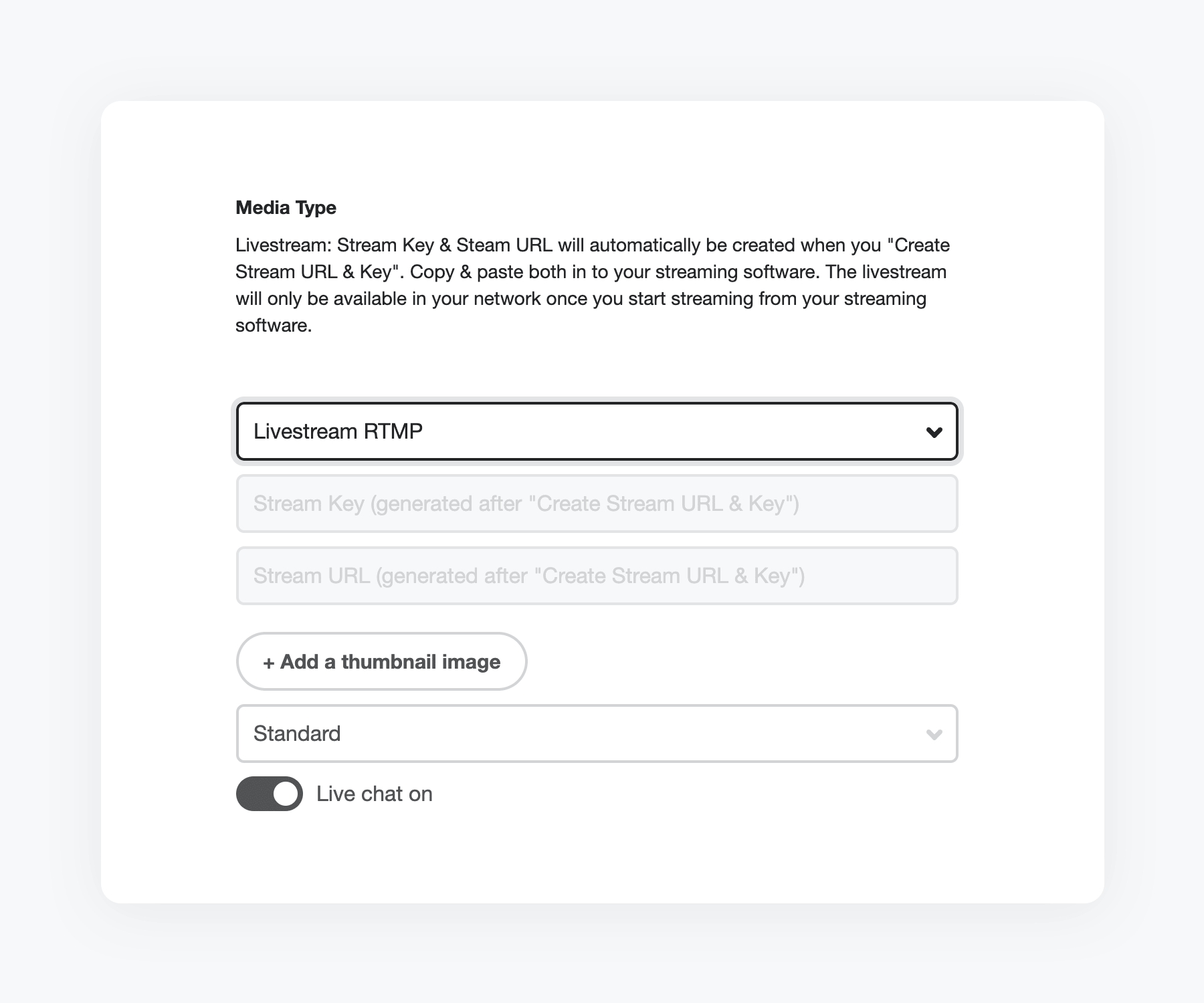Image resolution: width=1204 pixels, height=1003 pixels.
Task: Click the gray chevron in the Standard dropdown
Action: tap(934, 735)
